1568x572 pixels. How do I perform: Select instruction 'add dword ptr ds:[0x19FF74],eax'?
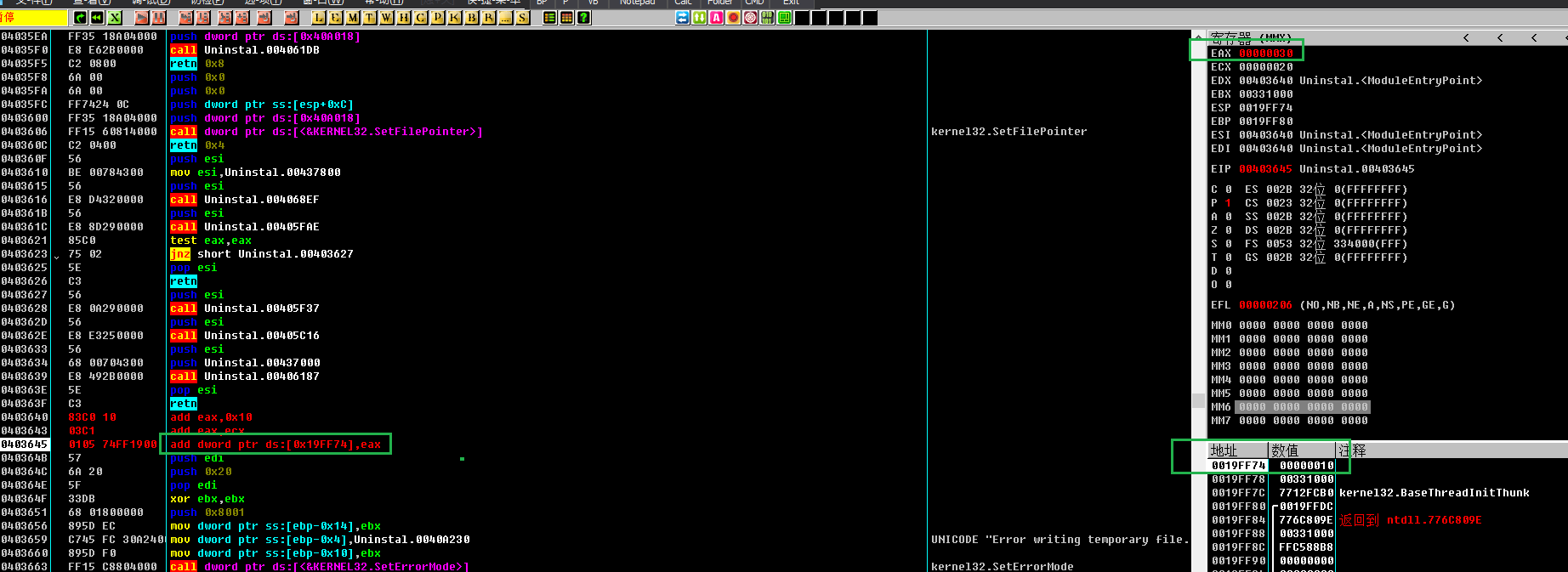click(x=276, y=445)
